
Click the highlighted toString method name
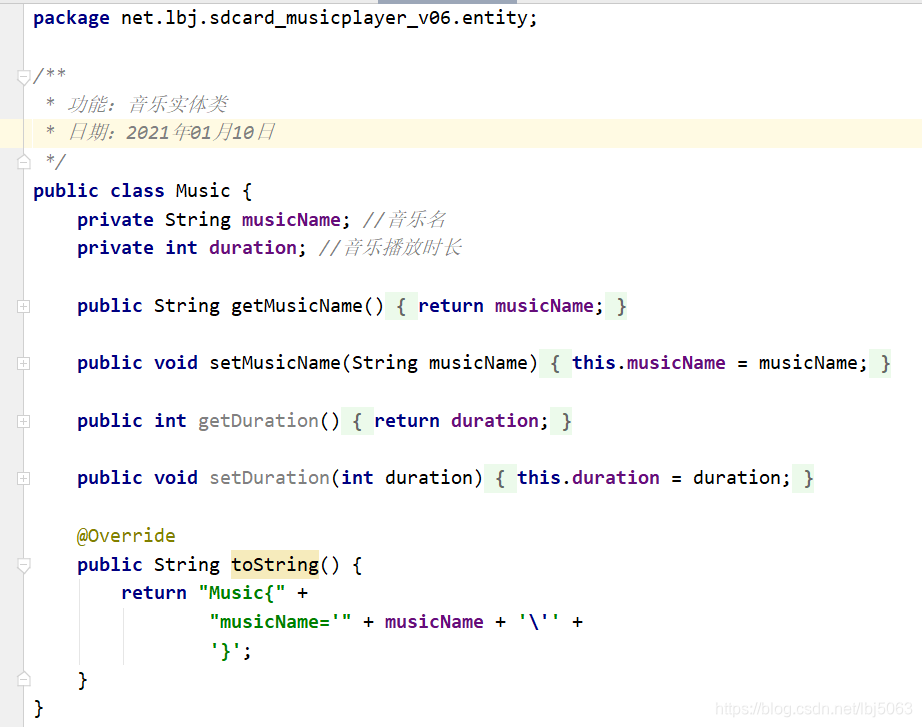pos(275,565)
